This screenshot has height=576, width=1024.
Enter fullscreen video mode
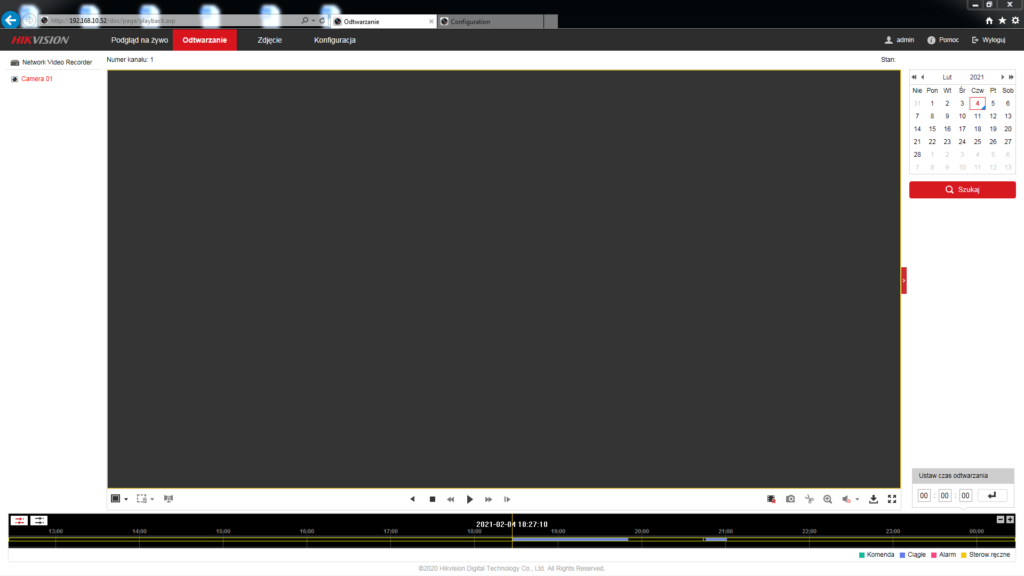[892, 498]
